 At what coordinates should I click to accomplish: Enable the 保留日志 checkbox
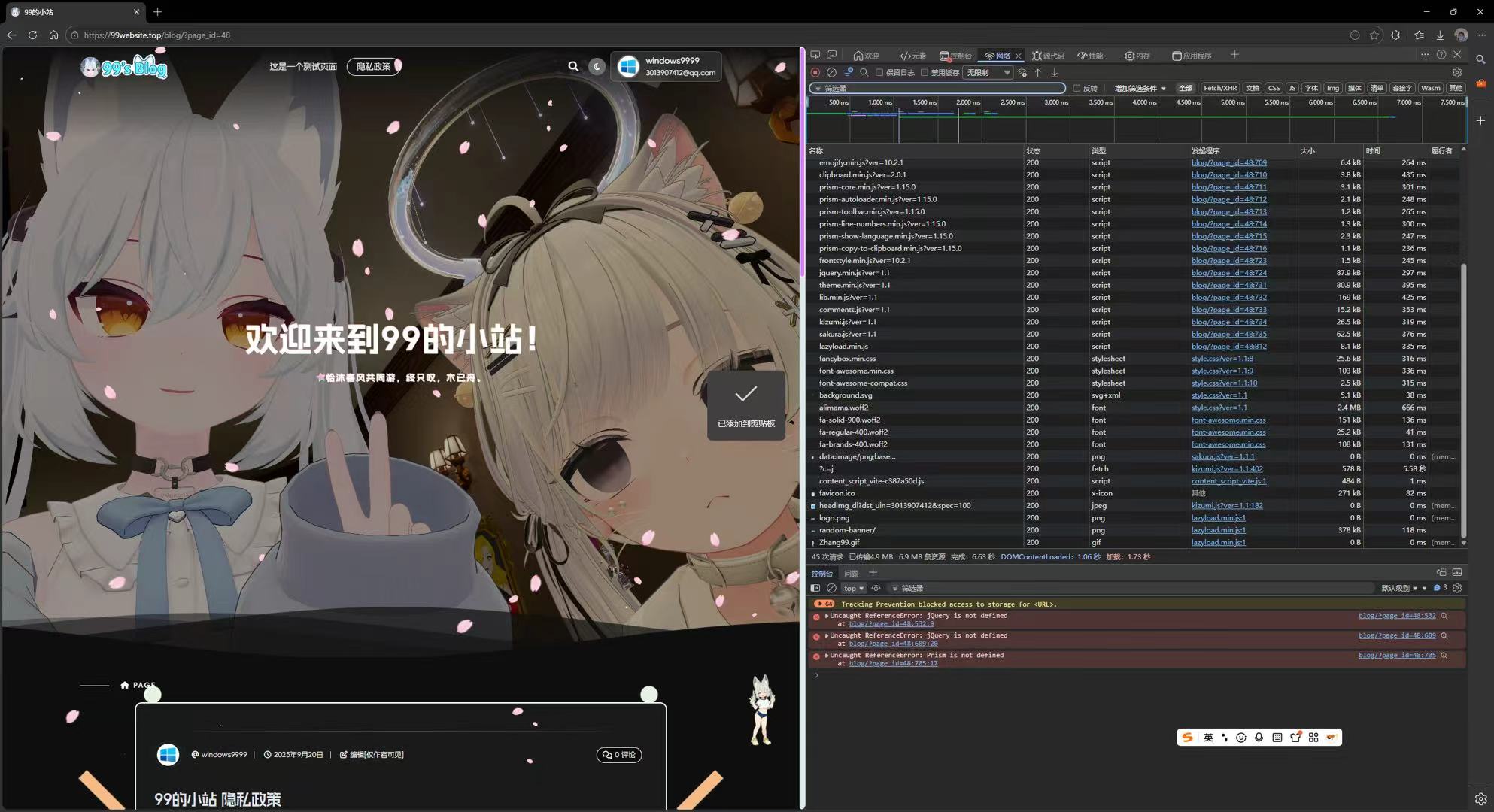[879, 73]
